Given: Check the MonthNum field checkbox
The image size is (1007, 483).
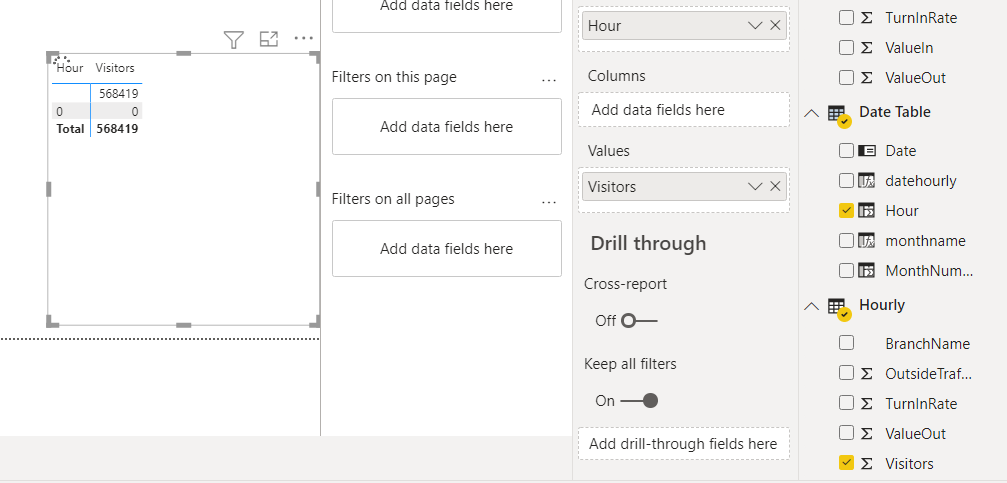Looking at the screenshot, I should coord(846,270).
